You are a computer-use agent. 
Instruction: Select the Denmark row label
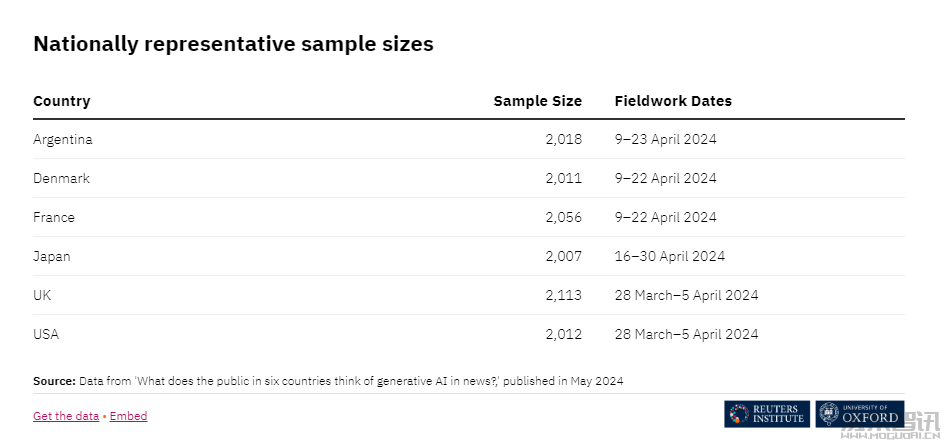[x=61, y=178]
